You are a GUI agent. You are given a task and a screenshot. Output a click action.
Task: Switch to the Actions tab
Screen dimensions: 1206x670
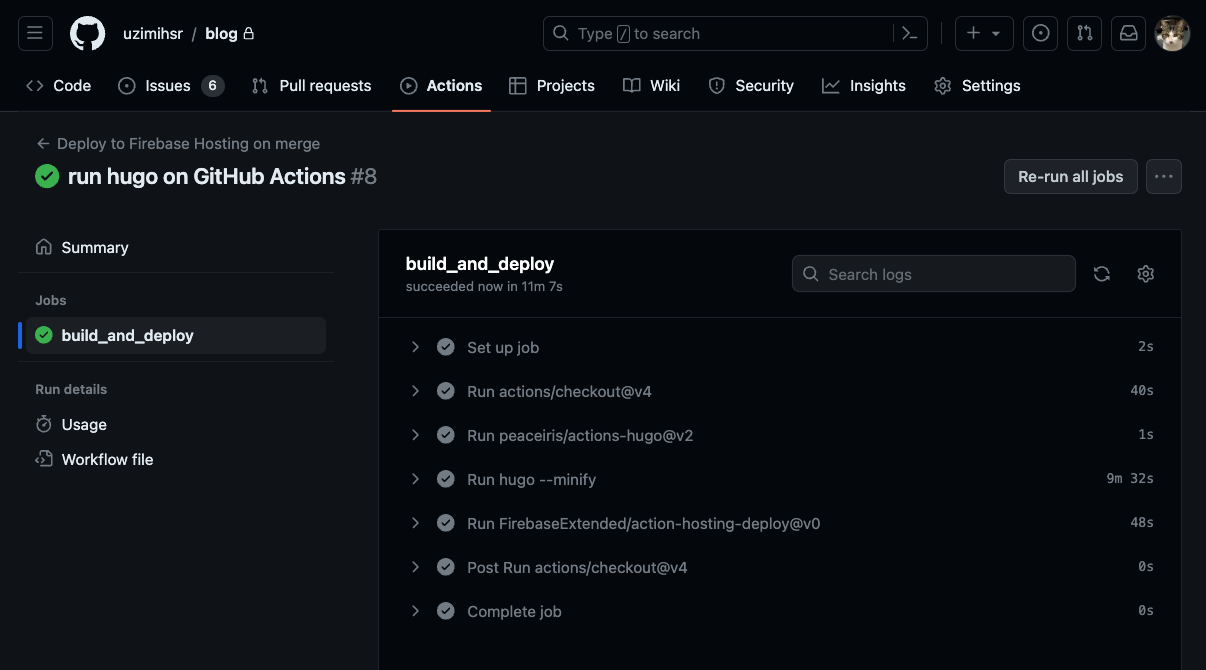[x=441, y=86]
